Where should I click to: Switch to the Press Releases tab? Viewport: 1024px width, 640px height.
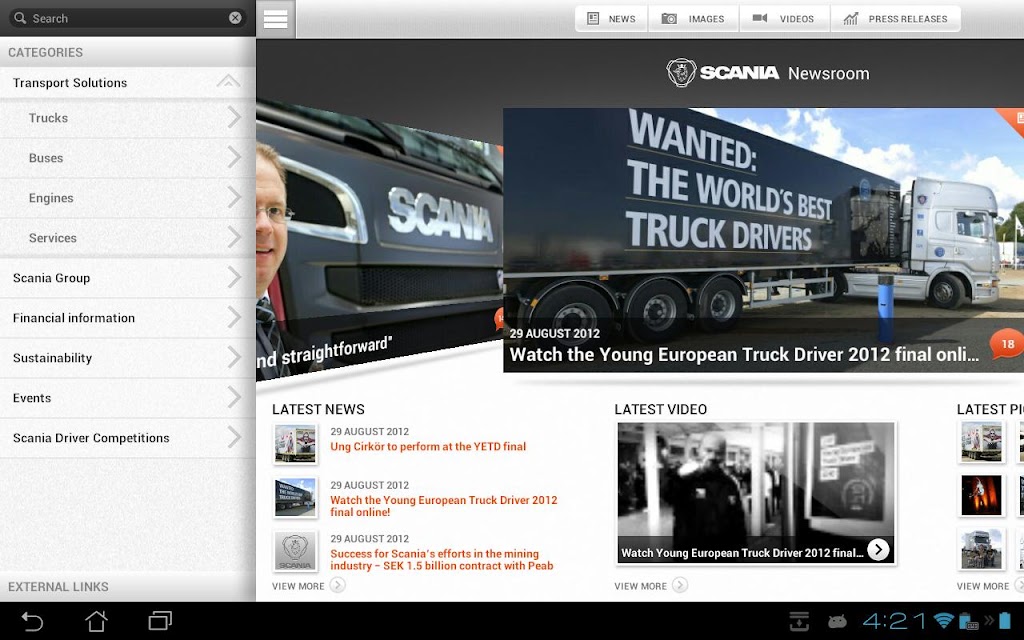[x=895, y=19]
